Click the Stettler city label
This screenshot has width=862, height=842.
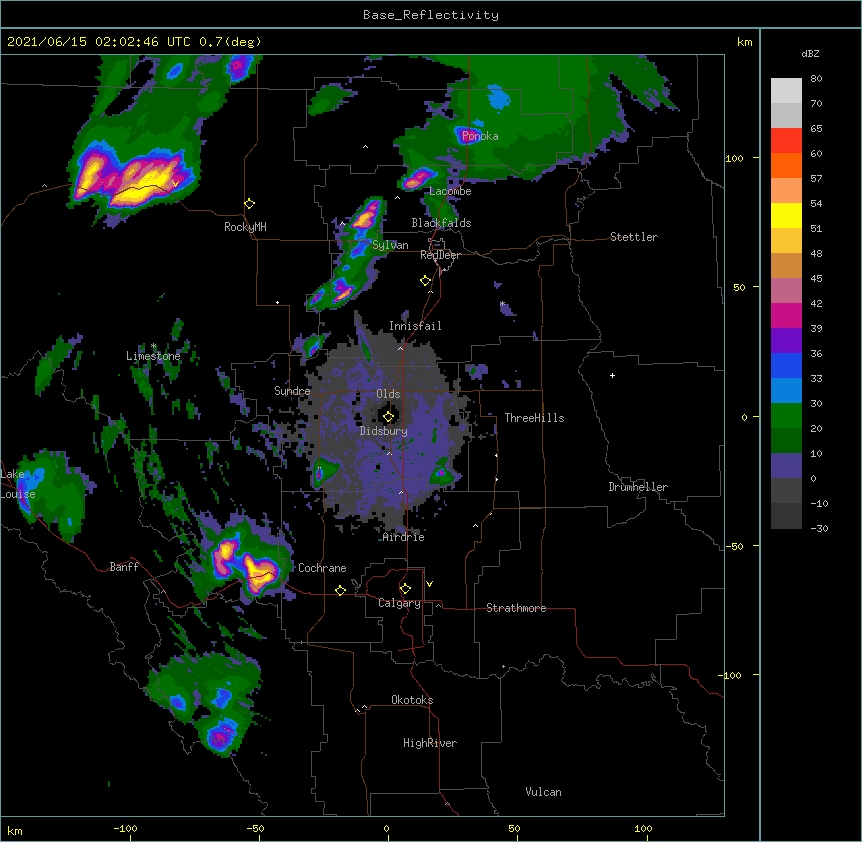[634, 237]
